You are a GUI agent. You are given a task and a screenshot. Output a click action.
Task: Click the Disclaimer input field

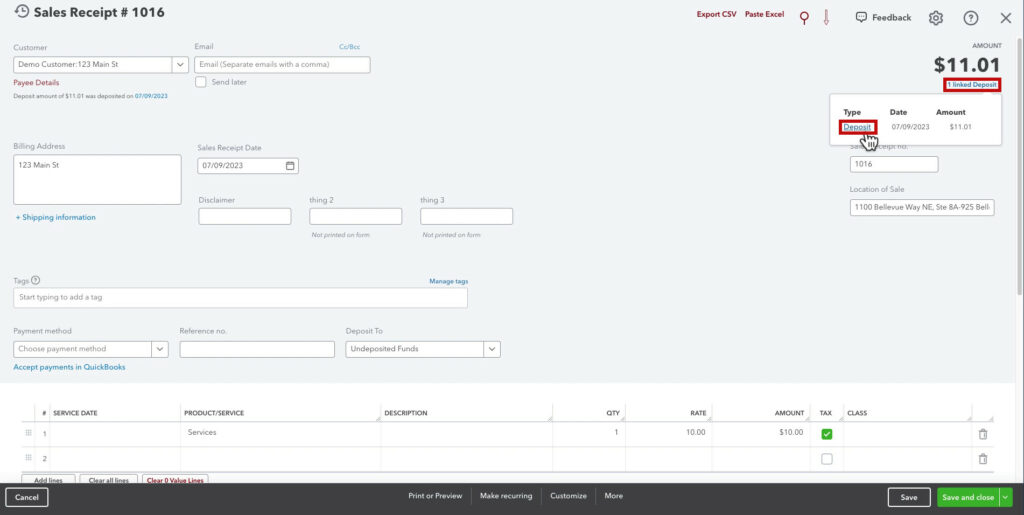(x=245, y=217)
